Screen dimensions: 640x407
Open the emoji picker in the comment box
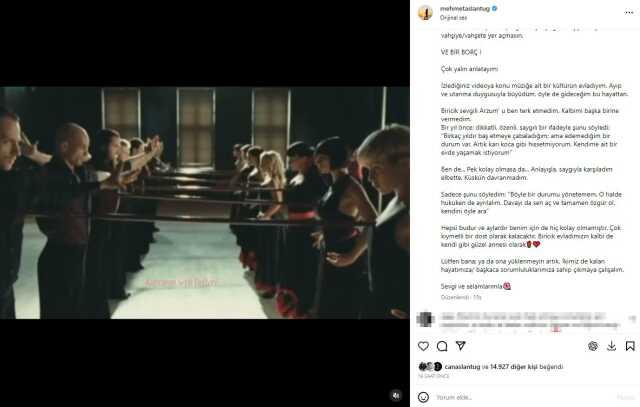[x=424, y=397]
